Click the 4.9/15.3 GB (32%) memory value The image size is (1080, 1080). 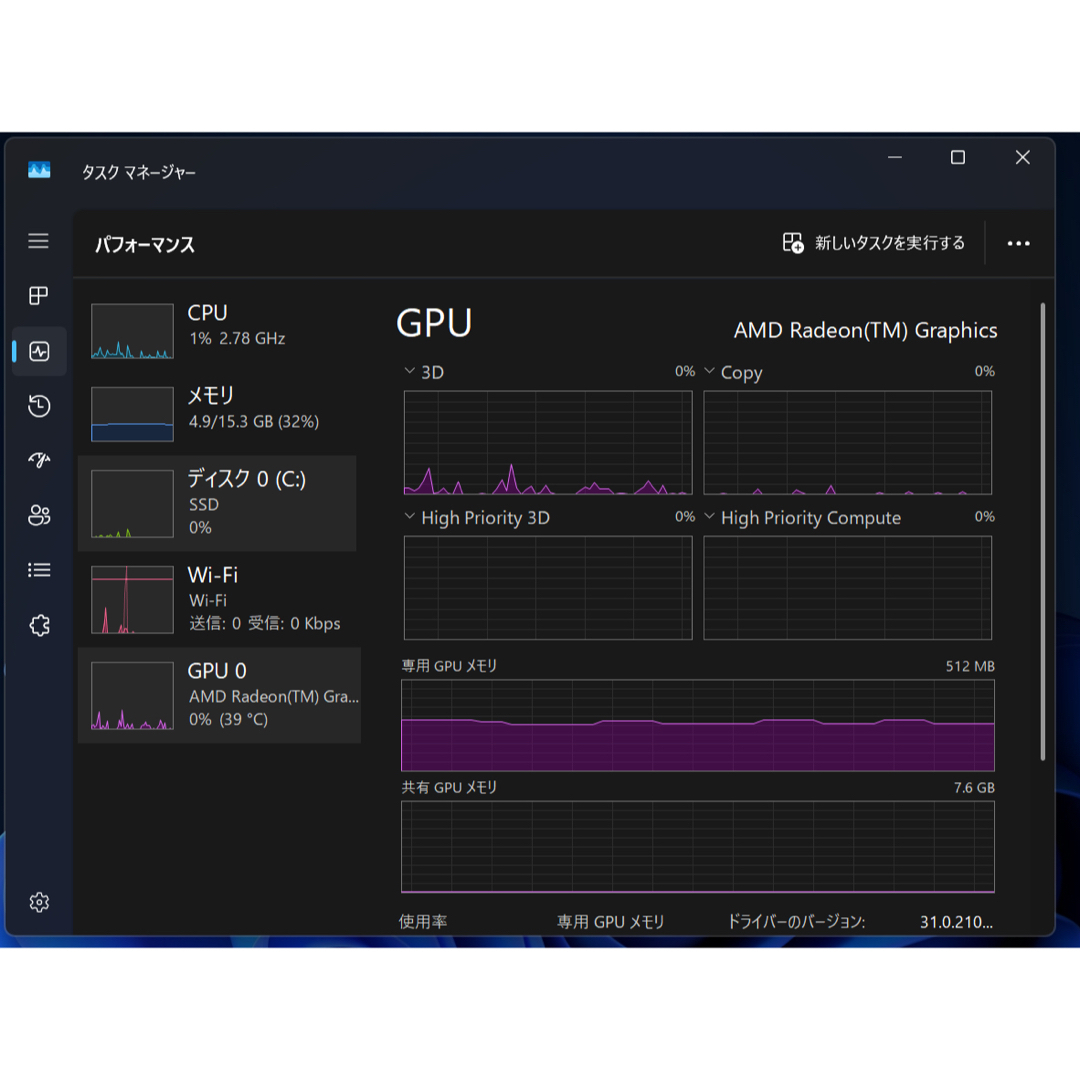253,421
